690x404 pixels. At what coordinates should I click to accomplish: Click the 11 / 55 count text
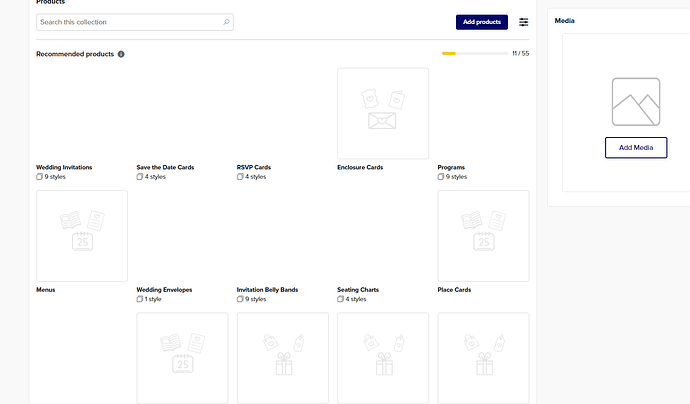pyautogui.click(x=521, y=53)
